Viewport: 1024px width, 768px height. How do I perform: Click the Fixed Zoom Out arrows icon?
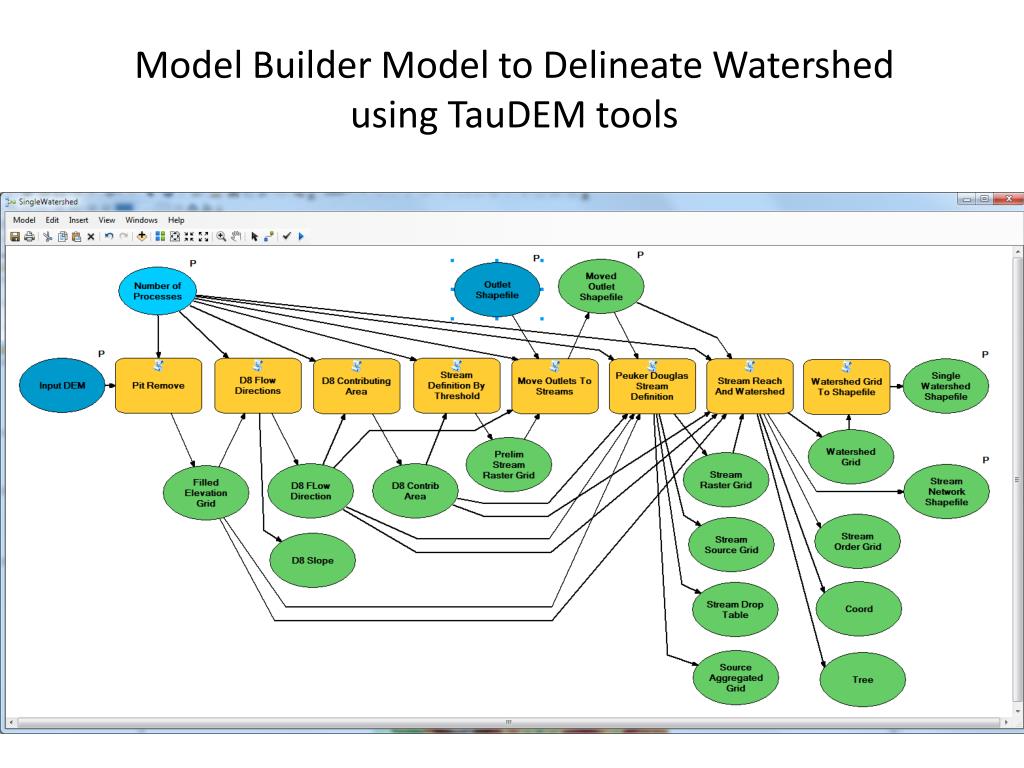(203, 236)
